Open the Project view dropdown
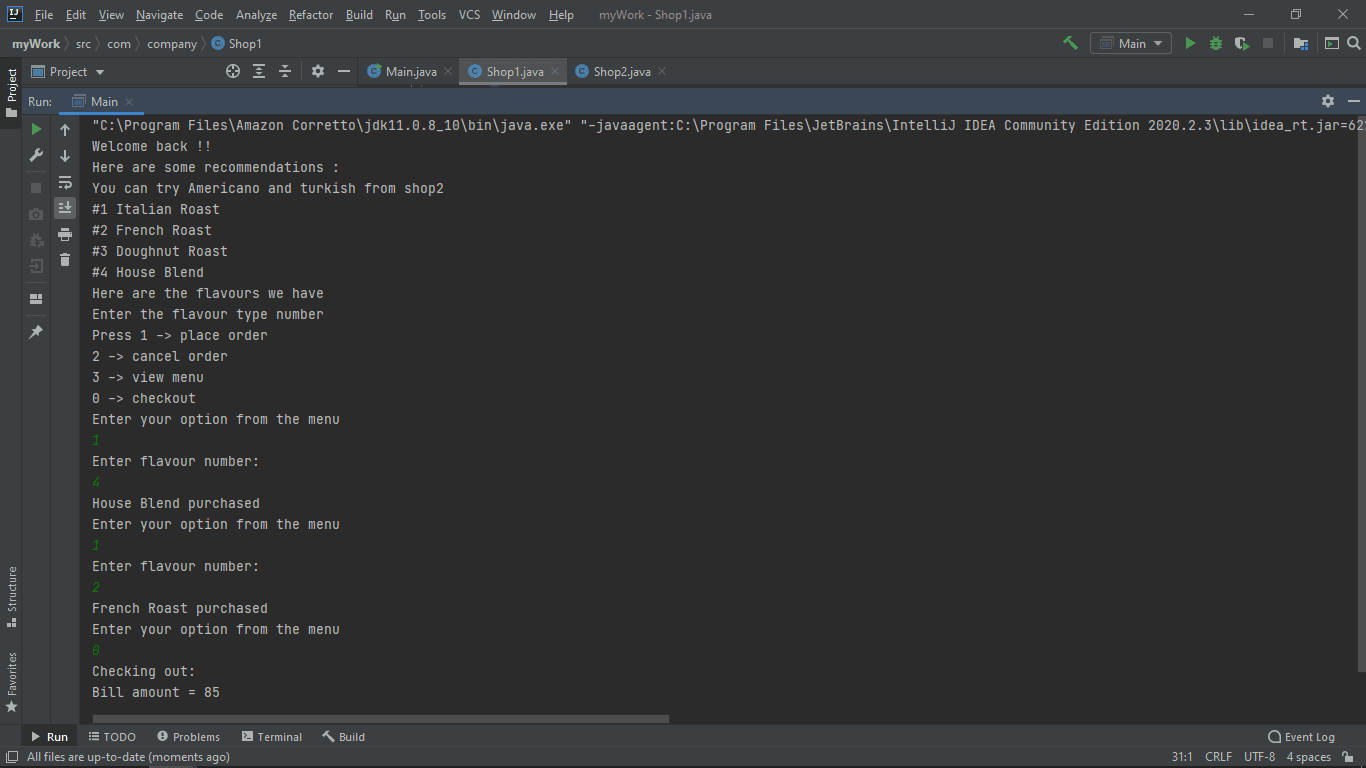This screenshot has height=768, width=1366. coord(68,71)
